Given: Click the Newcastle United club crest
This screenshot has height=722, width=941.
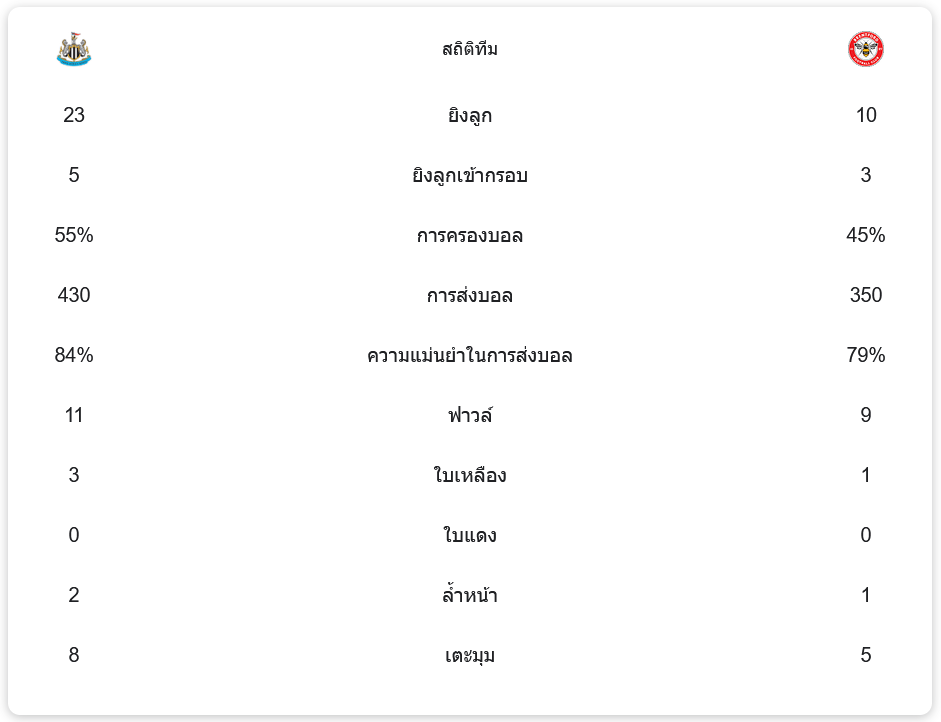Looking at the screenshot, I should (x=74, y=49).
